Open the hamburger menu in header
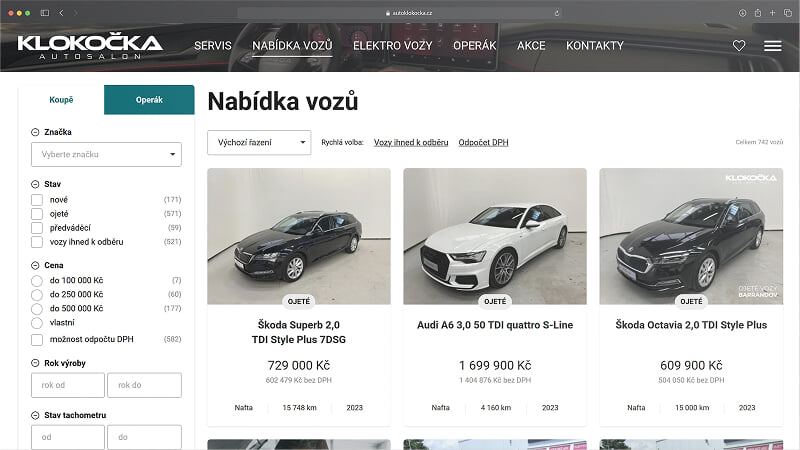This screenshot has height=450, width=800. [x=772, y=46]
